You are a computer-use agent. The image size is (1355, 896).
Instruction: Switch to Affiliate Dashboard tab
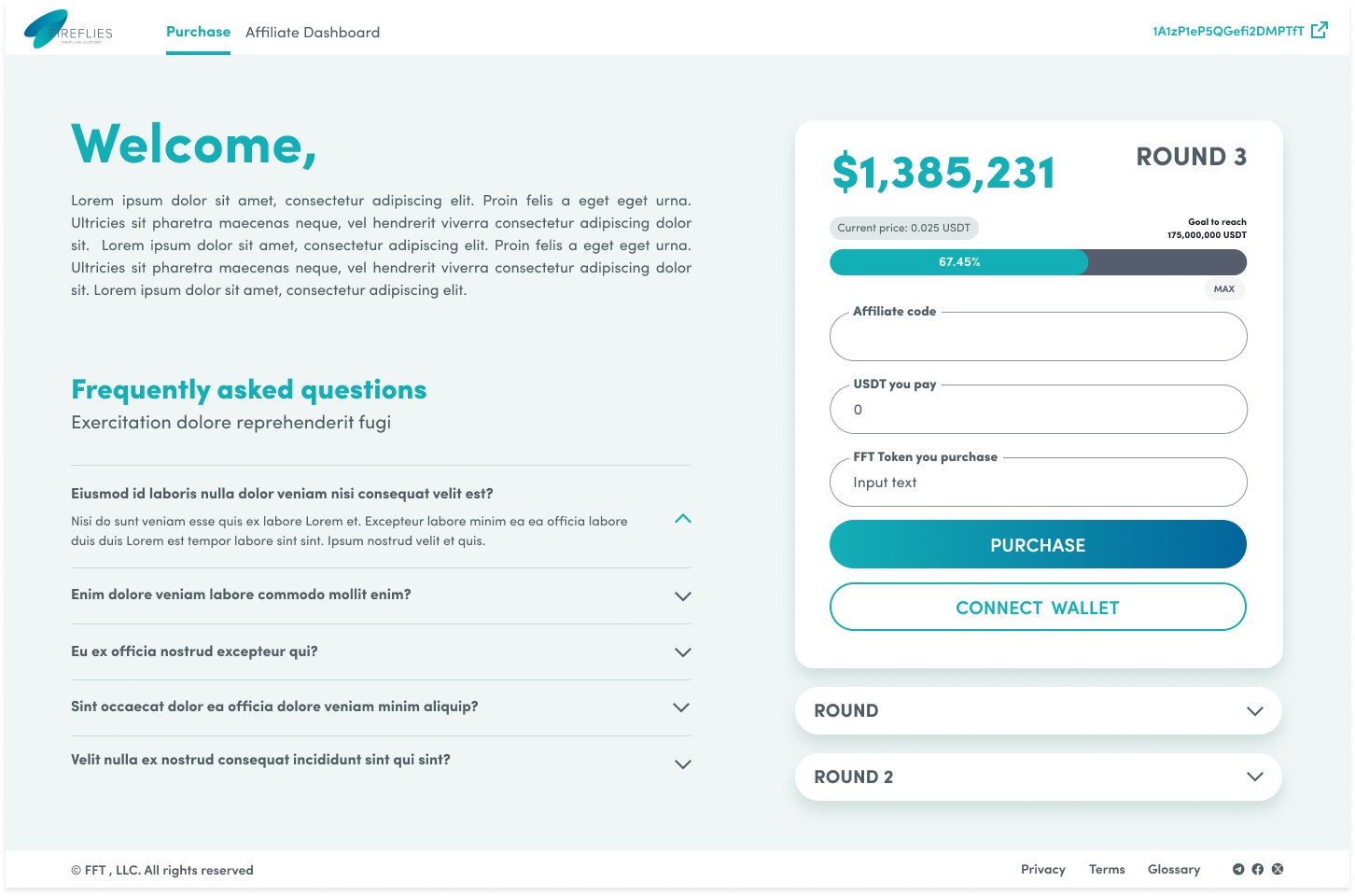coord(313,33)
